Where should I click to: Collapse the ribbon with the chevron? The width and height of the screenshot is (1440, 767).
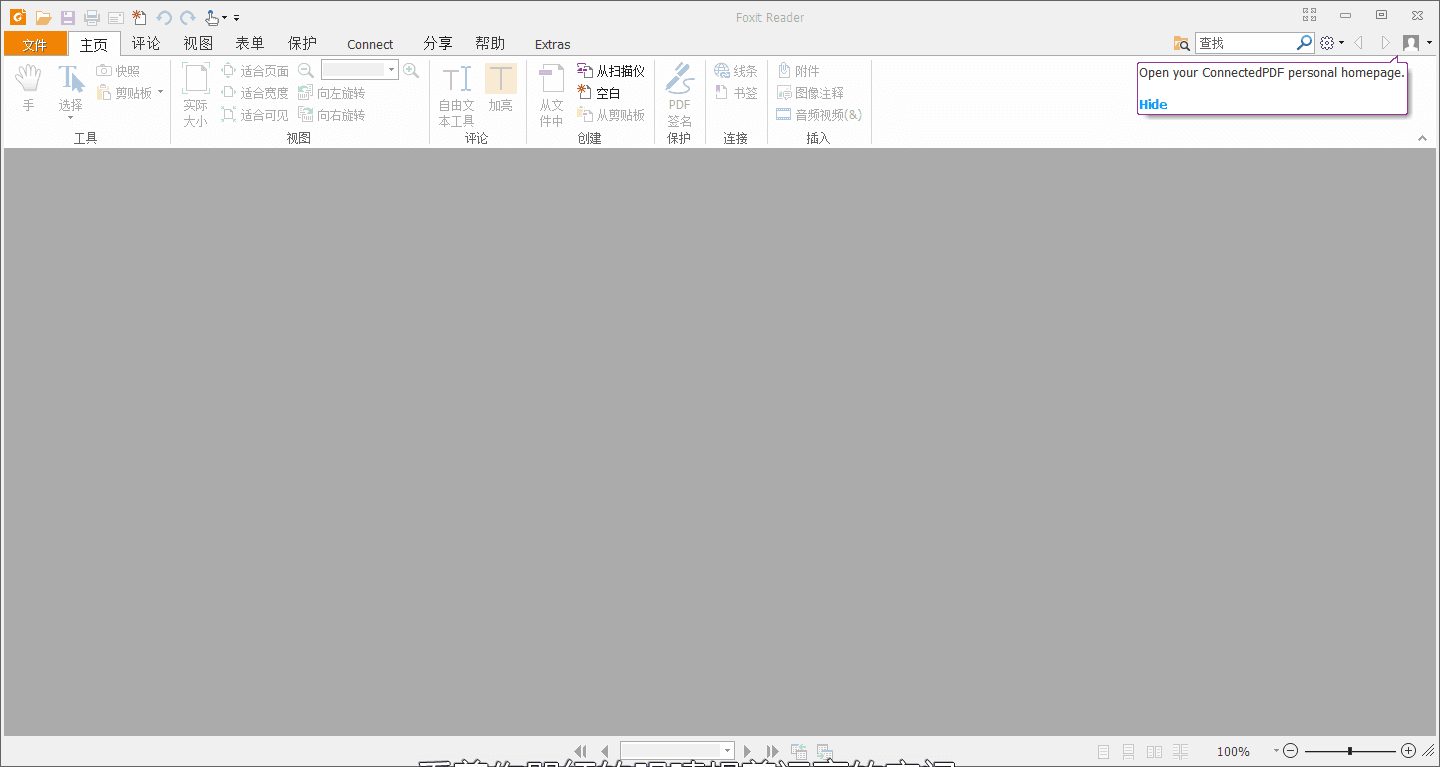[x=1422, y=138]
